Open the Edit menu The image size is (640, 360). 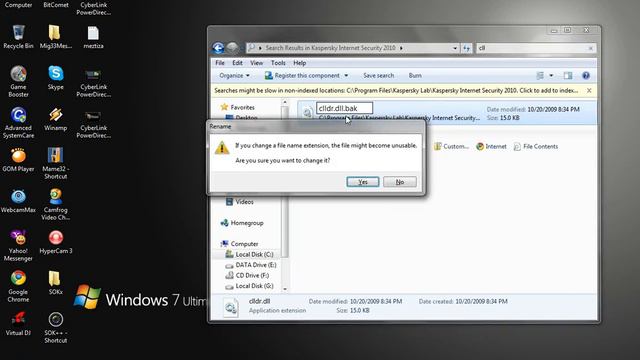(x=237, y=63)
